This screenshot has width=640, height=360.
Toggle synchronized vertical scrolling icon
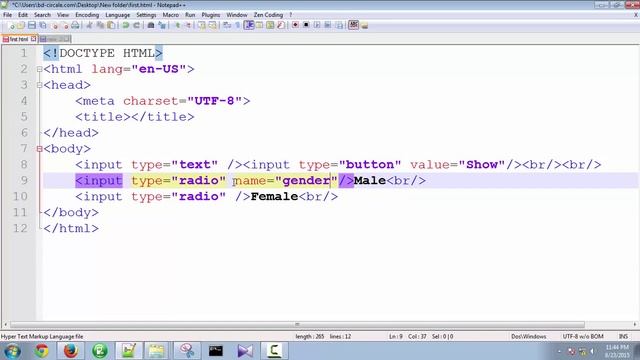pos(202,25)
